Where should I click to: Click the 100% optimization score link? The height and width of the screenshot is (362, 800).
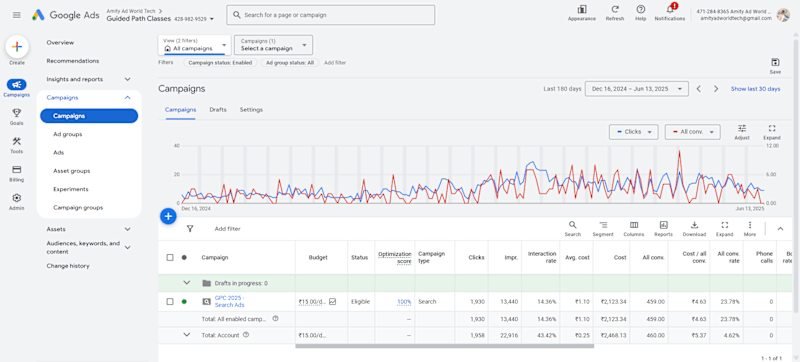pyautogui.click(x=404, y=302)
